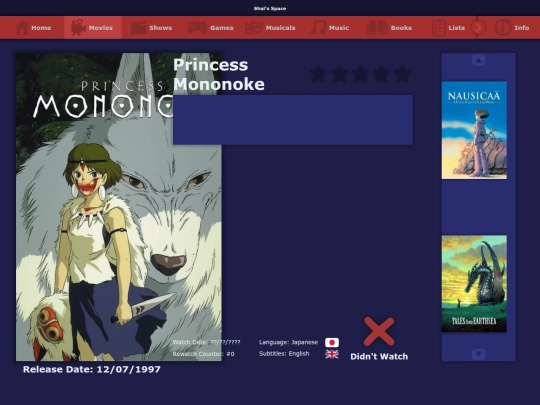The height and width of the screenshot is (405, 540).
Task: Rate five stars with fifth star
Action: click(x=402, y=74)
